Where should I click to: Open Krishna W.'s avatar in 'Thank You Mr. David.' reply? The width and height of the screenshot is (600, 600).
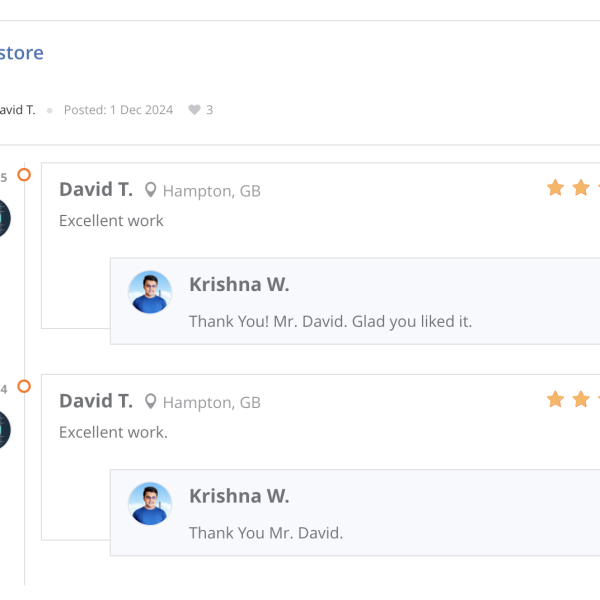150,503
